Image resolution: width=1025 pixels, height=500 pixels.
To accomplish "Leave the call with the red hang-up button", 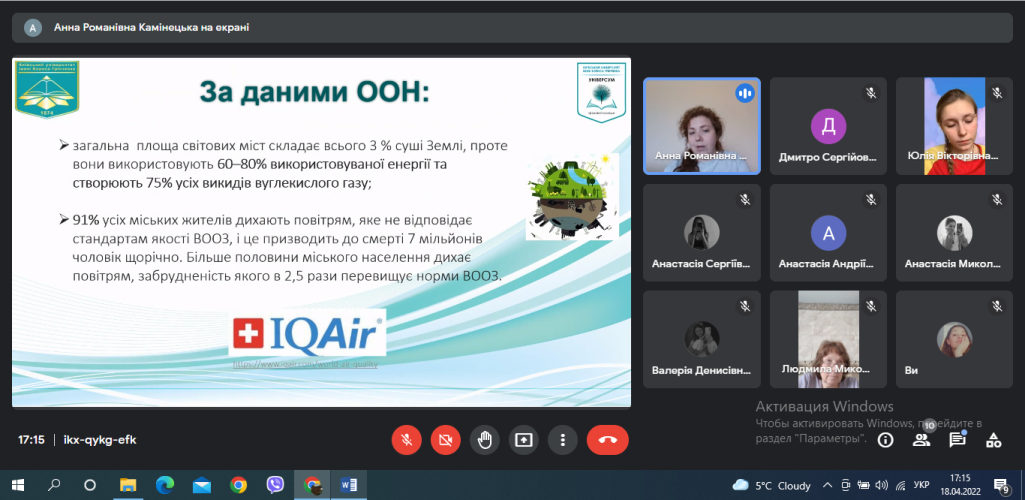I will click(x=607, y=441).
